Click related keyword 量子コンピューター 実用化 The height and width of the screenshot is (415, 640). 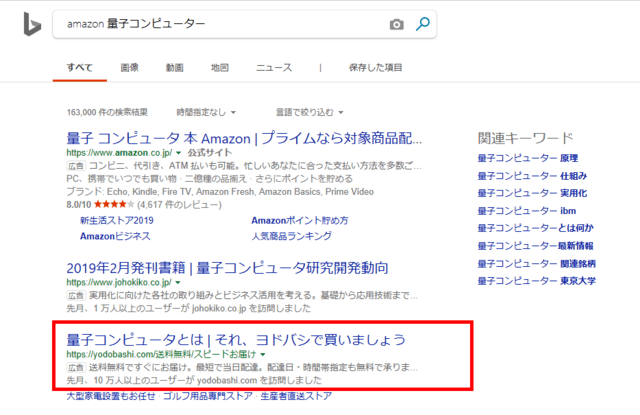coord(532,193)
